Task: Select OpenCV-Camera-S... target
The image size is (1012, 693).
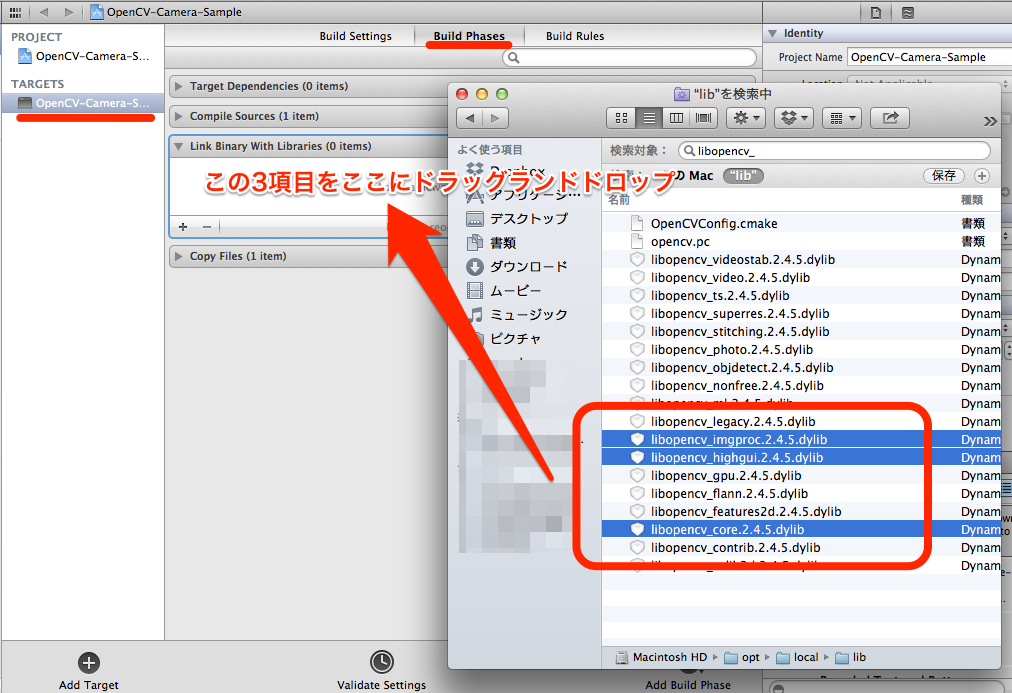Action: (83, 103)
